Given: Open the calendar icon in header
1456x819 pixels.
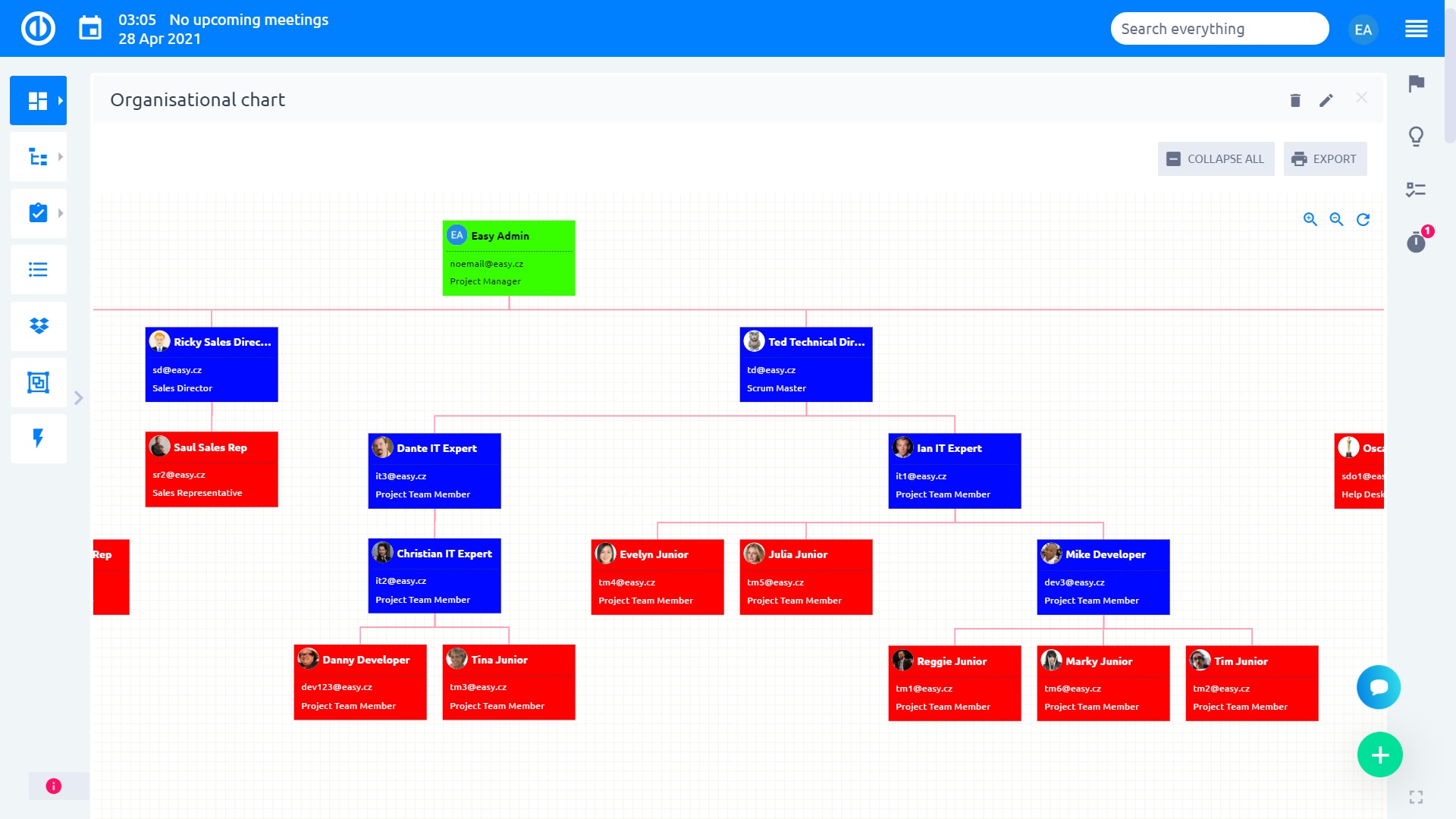Looking at the screenshot, I should point(90,29).
